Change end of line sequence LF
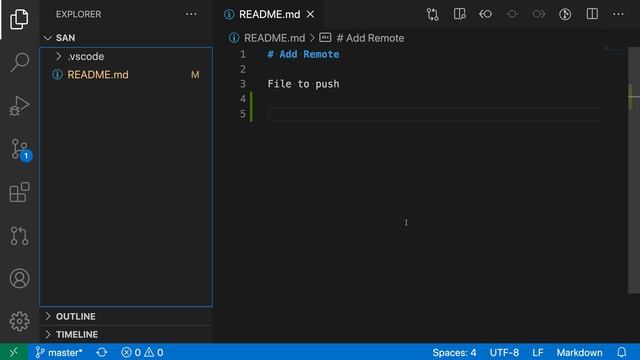This screenshot has width=640, height=360. 538,352
